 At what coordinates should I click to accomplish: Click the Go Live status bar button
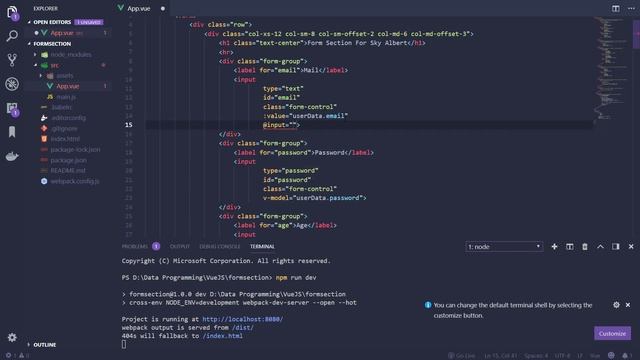point(461,356)
